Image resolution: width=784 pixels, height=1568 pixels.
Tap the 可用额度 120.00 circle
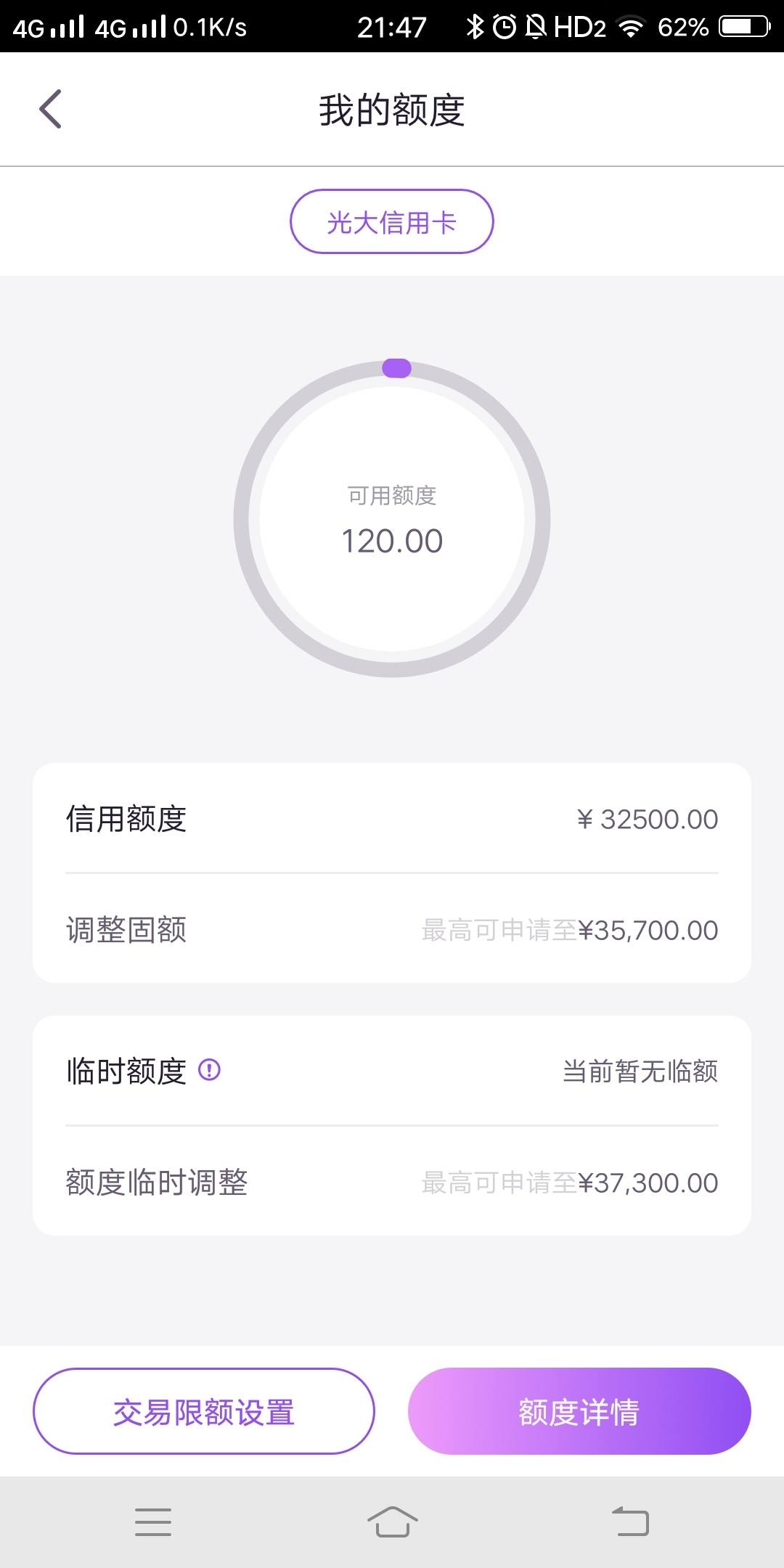[x=392, y=519]
